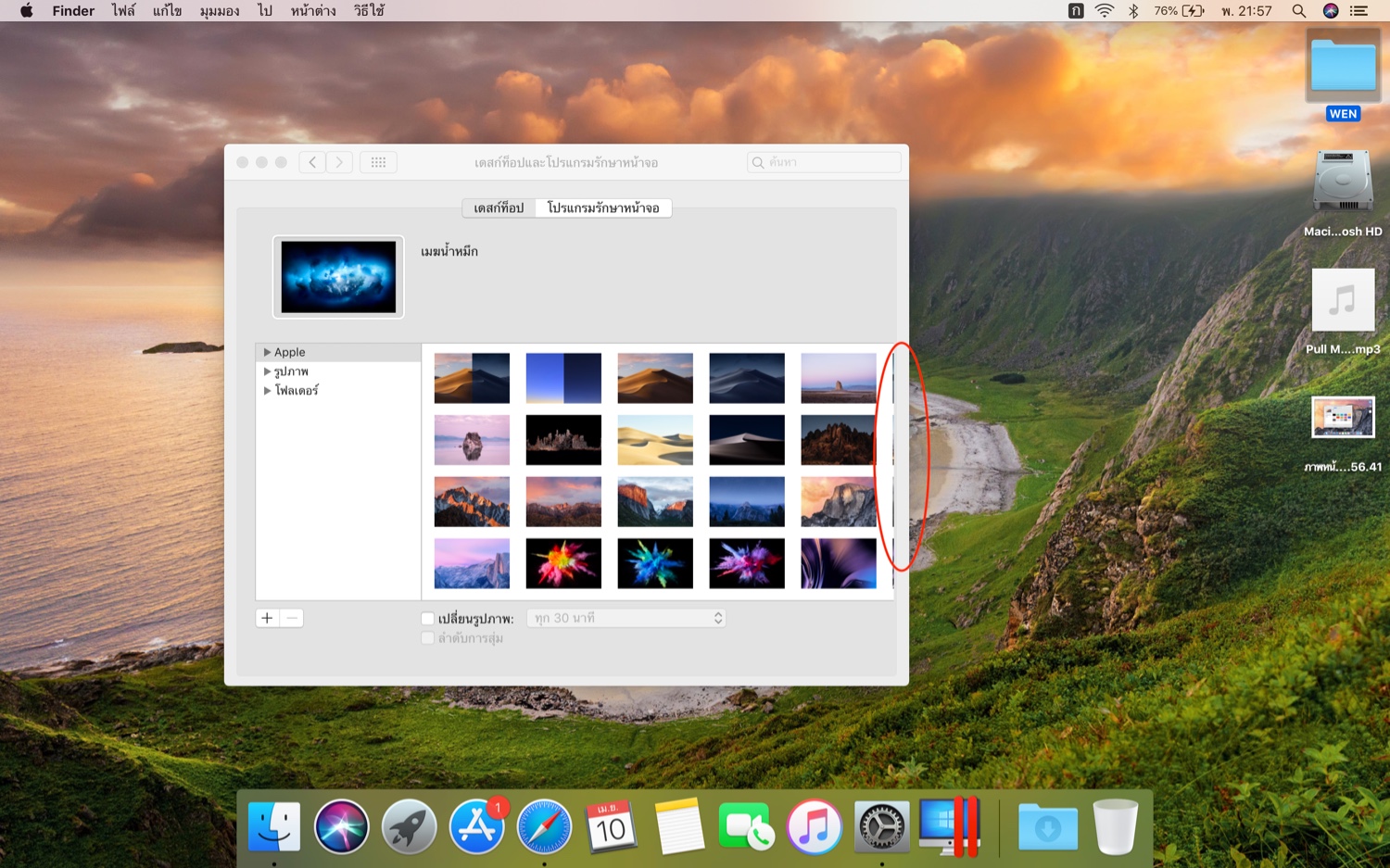Choose the red color burst wallpaper thumbnail

(x=563, y=563)
